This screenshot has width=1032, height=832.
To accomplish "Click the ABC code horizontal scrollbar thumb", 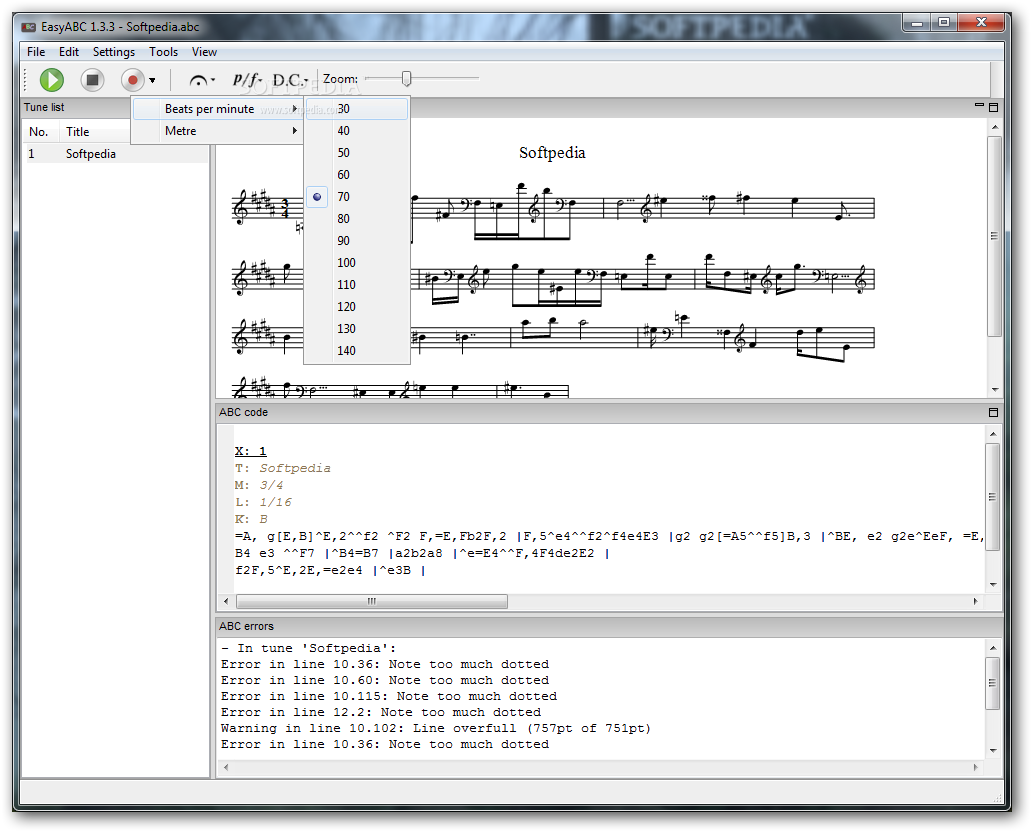I will (x=372, y=602).
